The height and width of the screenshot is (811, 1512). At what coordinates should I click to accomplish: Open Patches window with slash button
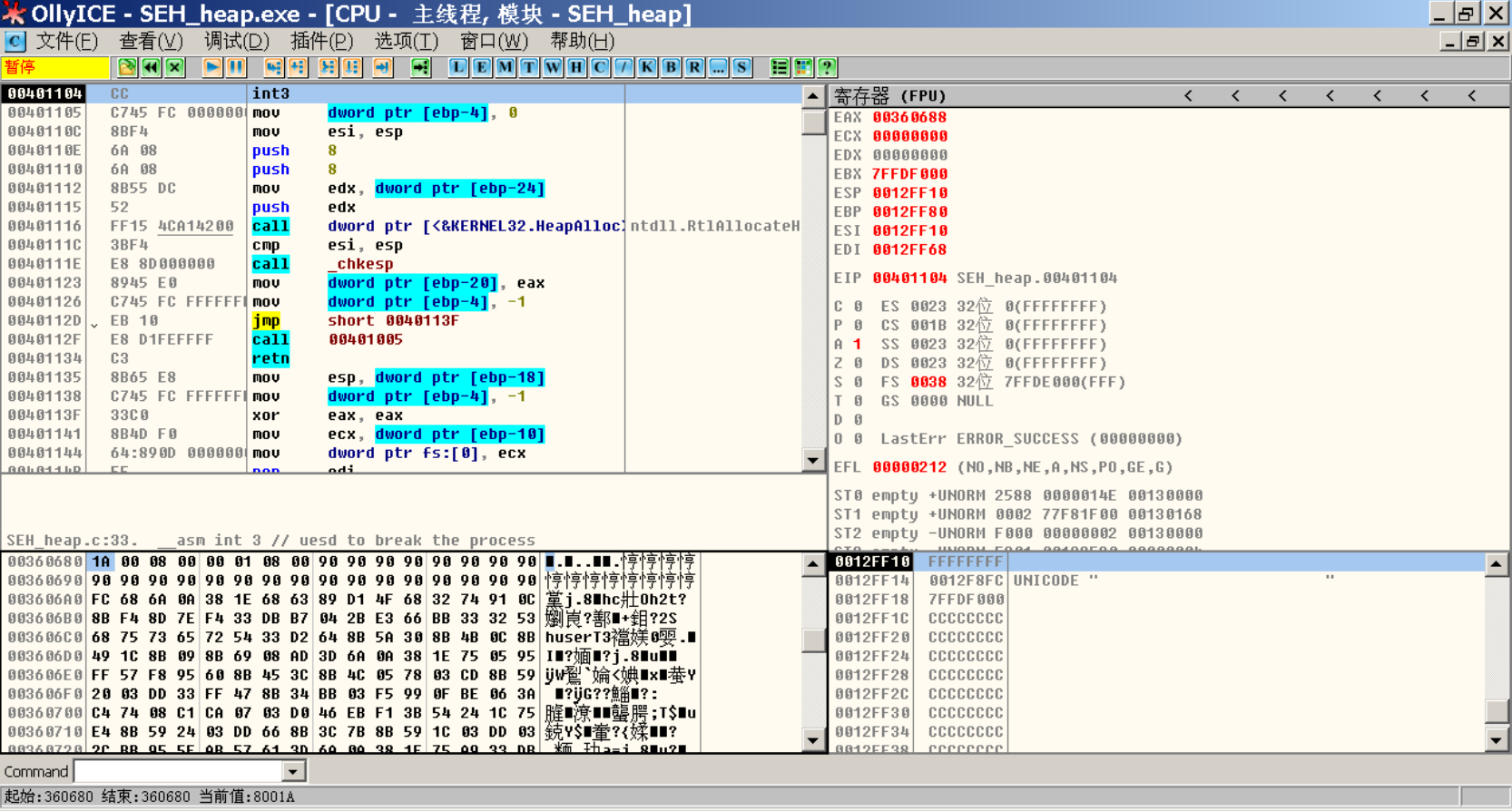click(x=623, y=67)
